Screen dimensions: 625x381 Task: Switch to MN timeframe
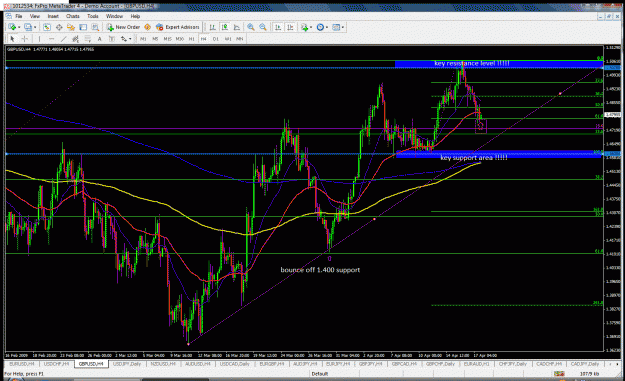click(x=240, y=39)
